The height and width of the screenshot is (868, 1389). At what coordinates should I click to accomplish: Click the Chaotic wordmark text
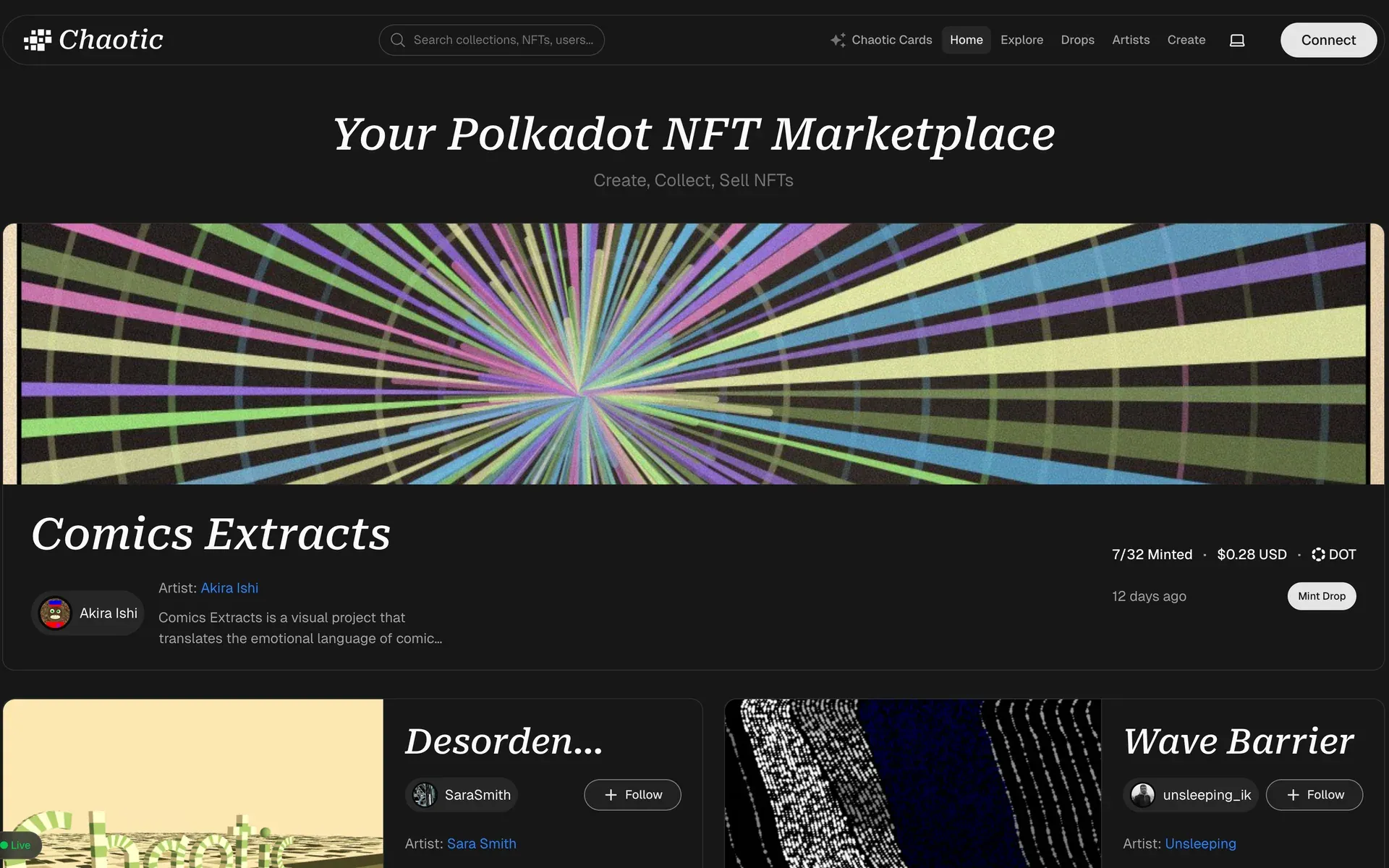(111, 40)
